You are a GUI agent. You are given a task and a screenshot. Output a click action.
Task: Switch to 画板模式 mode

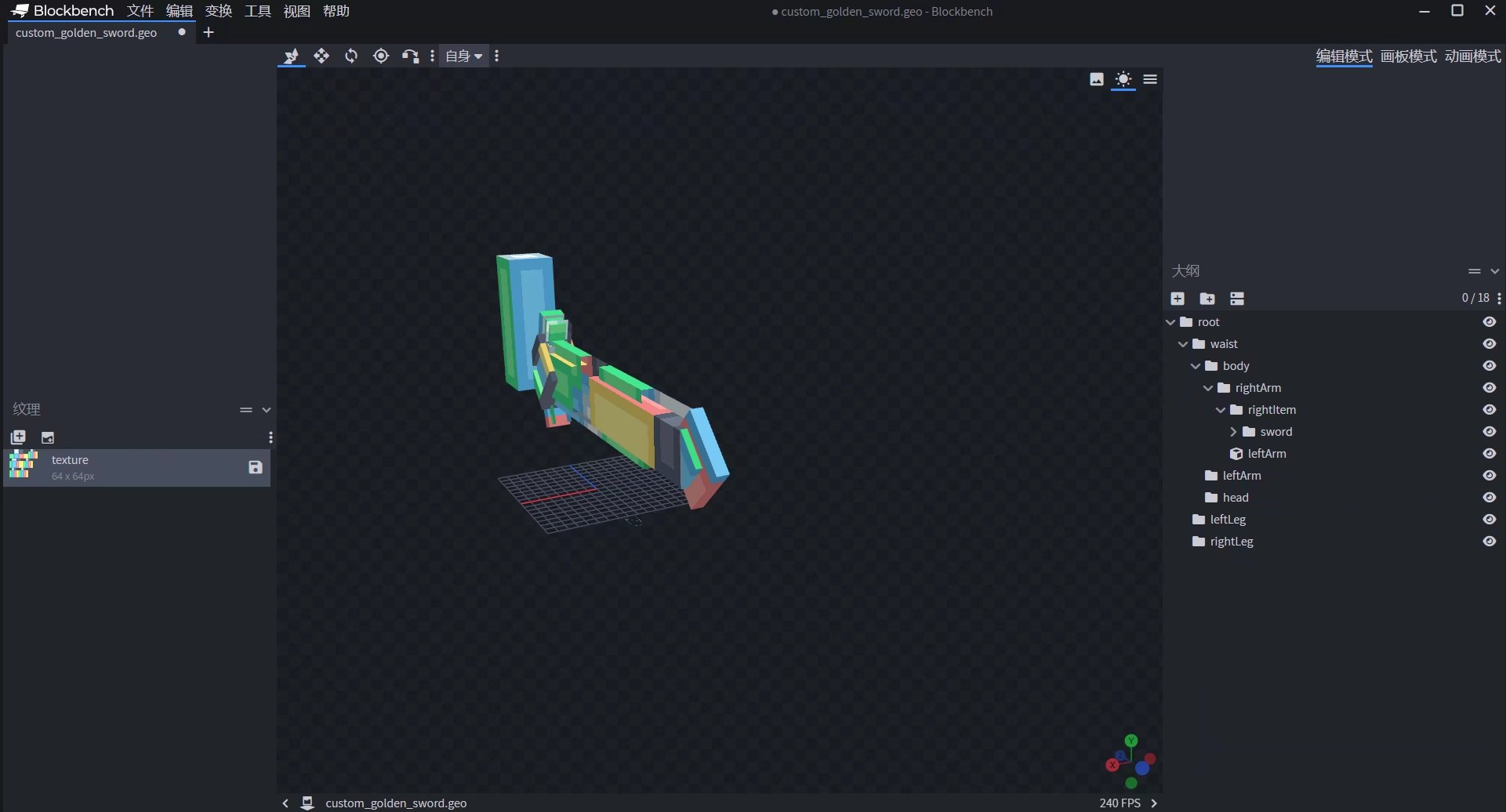click(1409, 56)
